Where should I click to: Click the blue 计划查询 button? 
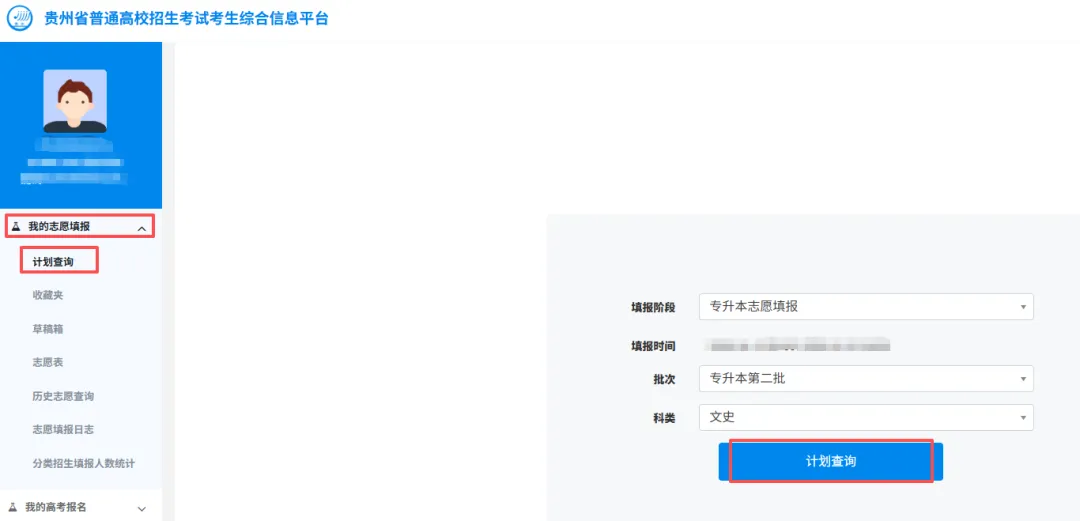tap(831, 461)
